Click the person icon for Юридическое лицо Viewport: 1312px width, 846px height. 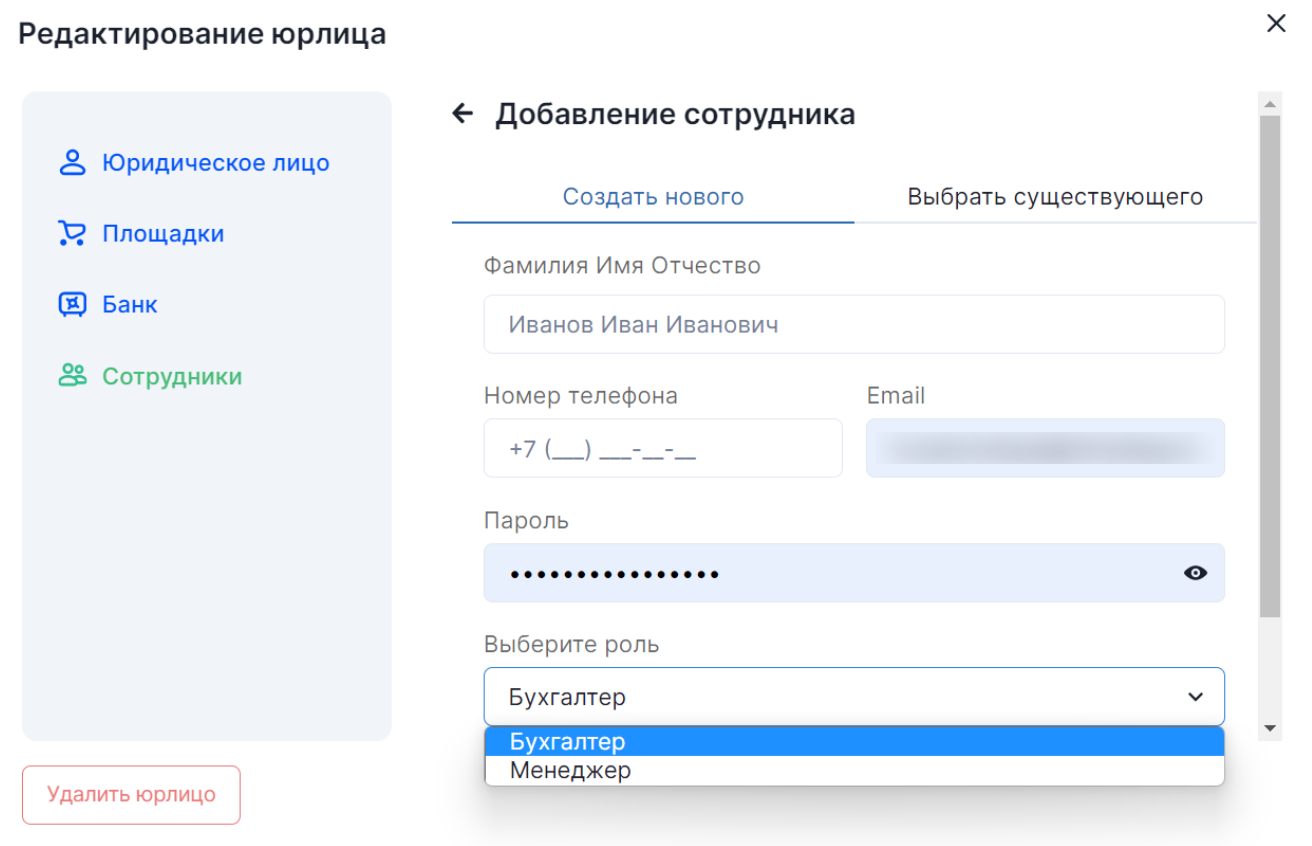pos(72,163)
